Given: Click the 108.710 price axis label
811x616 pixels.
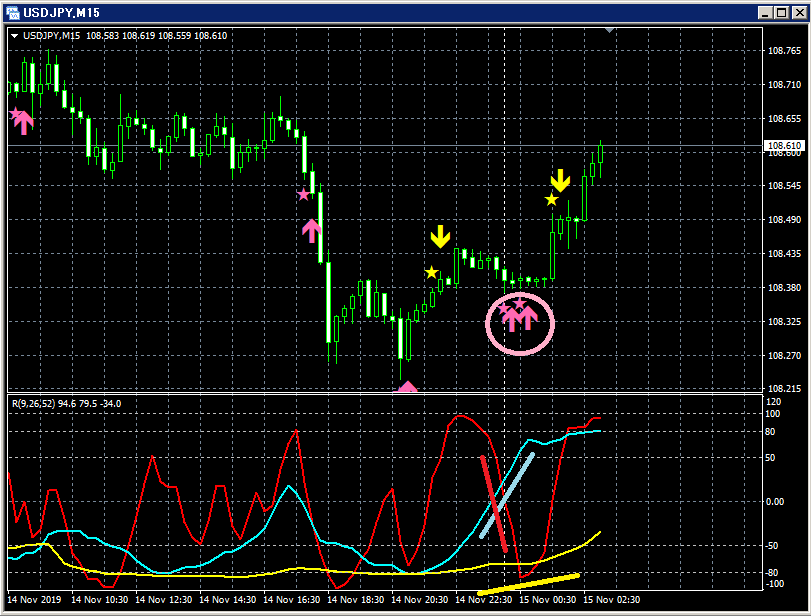Looking at the screenshot, I should tap(784, 85).
